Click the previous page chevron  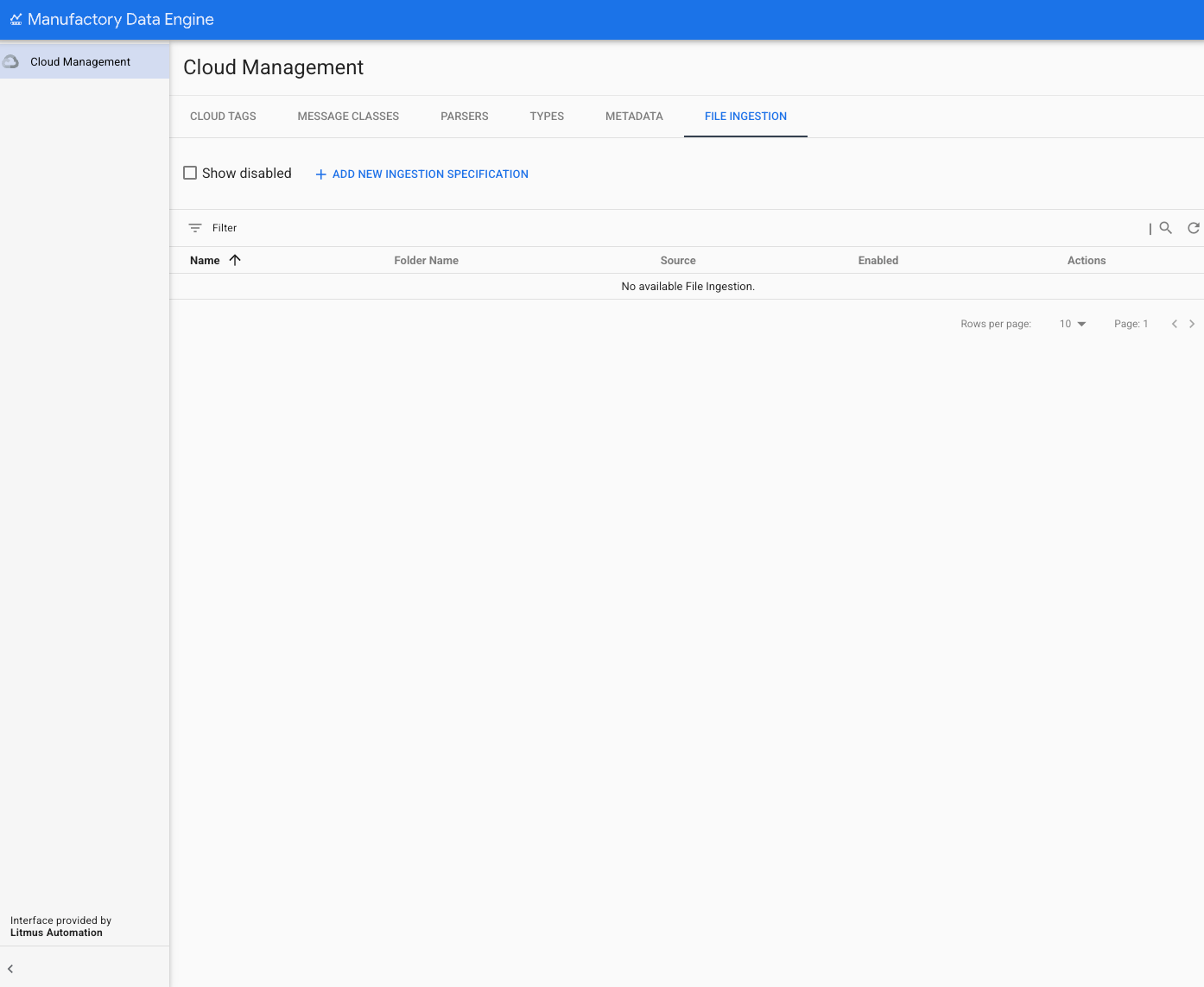click(x=1174, y=324)
